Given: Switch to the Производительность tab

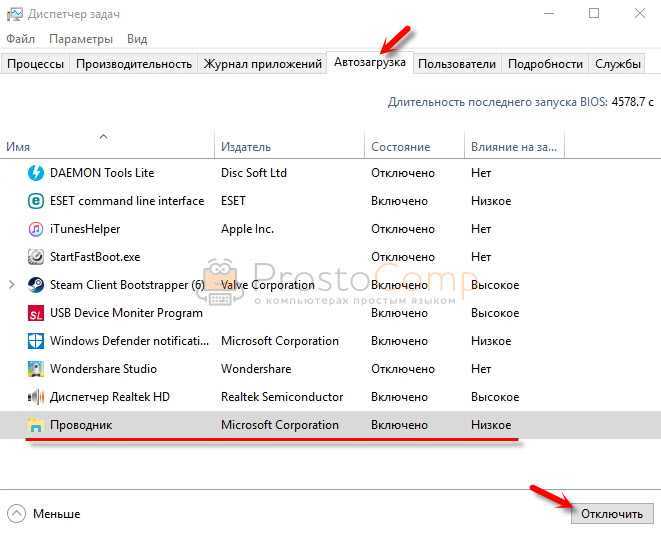Looking at the screenshot, I should [134, 64].
